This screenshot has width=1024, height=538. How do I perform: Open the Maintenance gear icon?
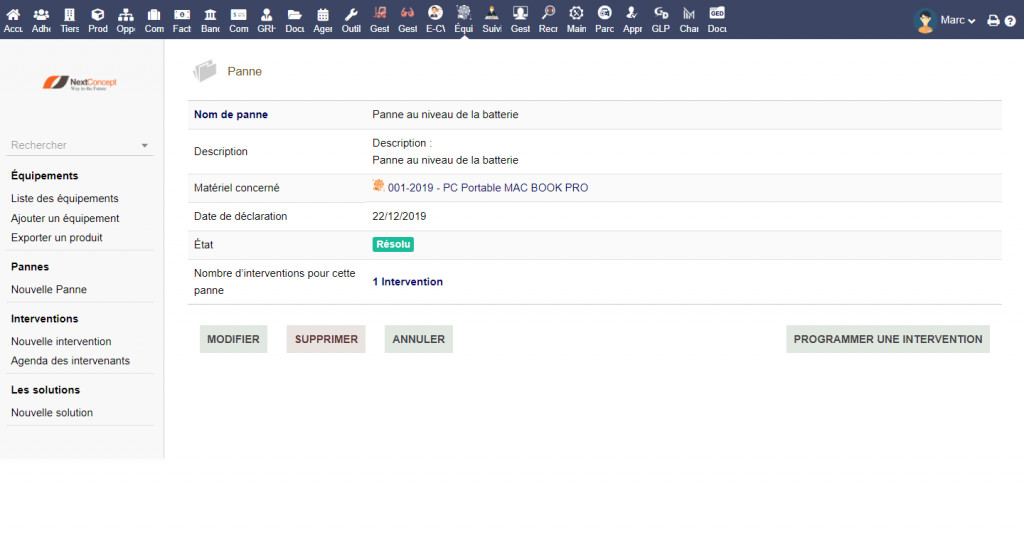[576, 19]
